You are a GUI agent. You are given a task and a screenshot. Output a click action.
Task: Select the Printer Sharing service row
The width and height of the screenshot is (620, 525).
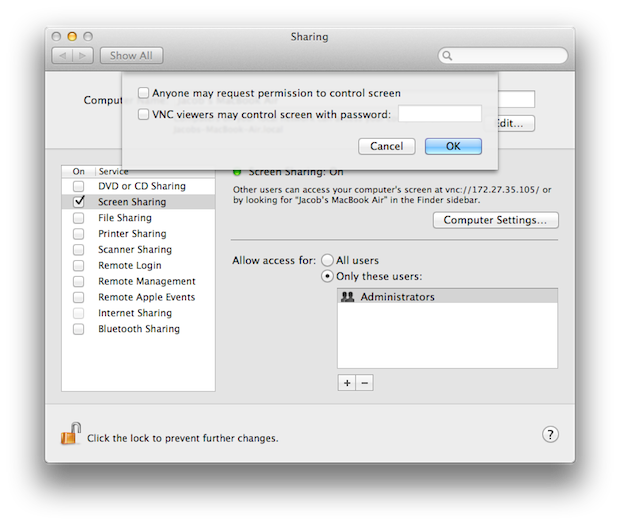[x=138, y=234]
